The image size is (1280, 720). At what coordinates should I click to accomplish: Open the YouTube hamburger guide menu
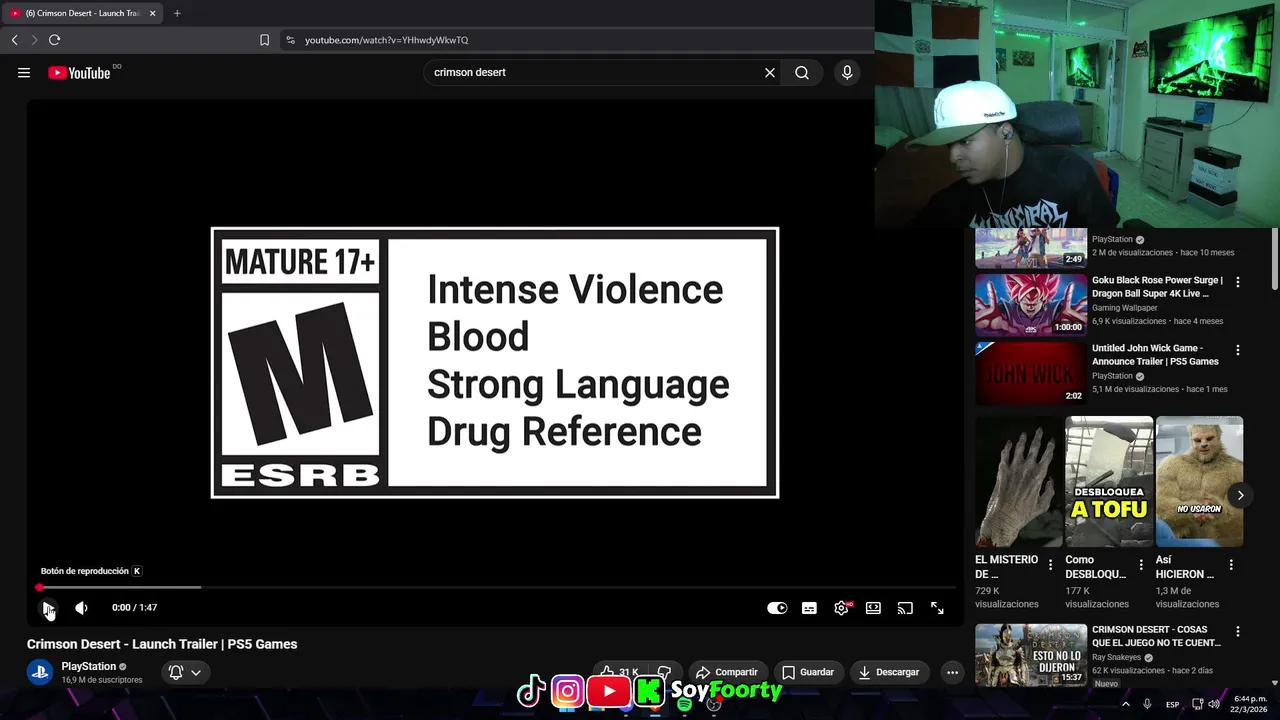24,72
